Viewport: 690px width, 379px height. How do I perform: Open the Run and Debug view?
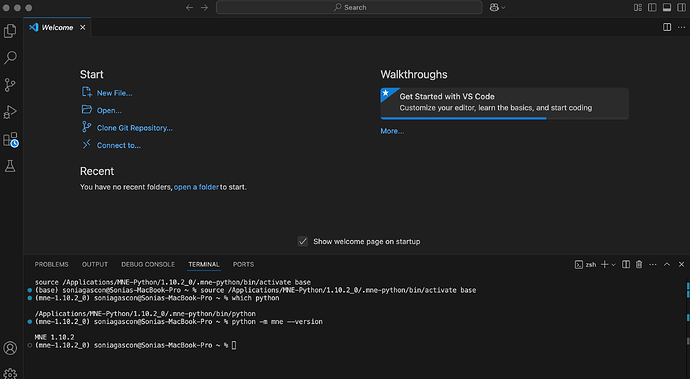10,112
